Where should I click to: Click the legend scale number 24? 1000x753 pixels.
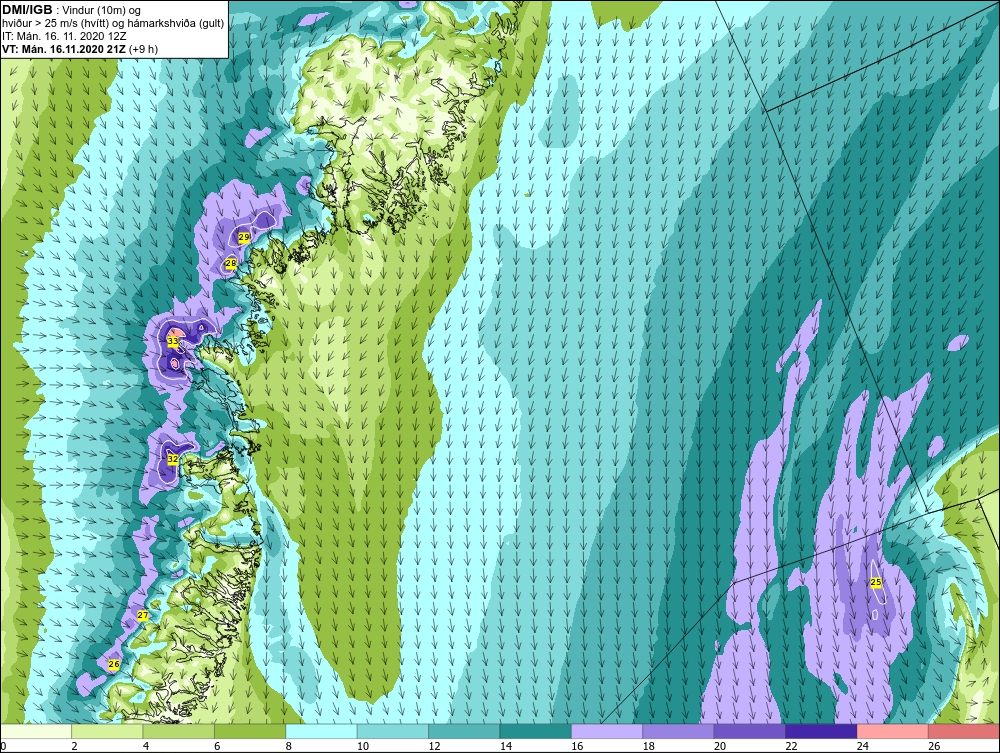[863, 746]
